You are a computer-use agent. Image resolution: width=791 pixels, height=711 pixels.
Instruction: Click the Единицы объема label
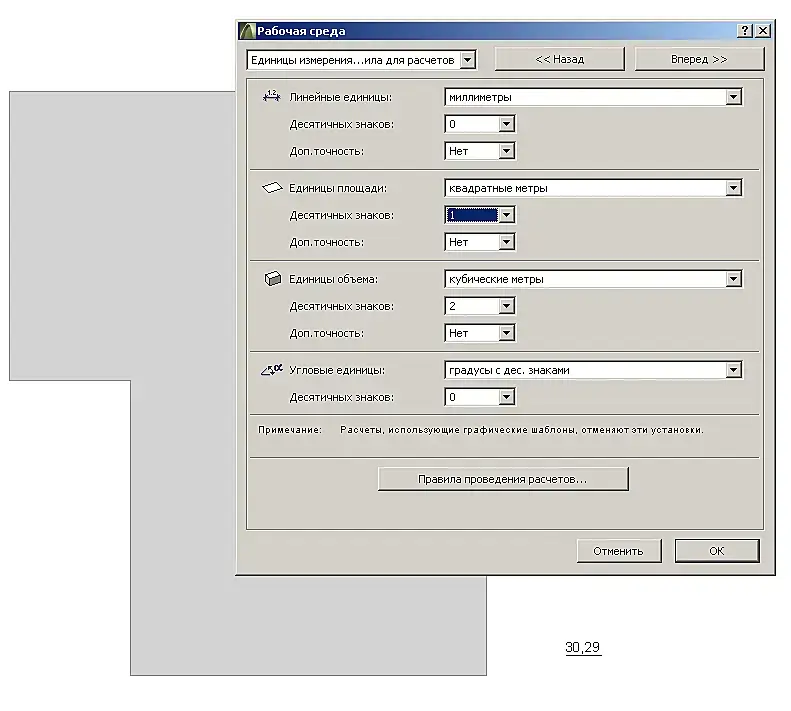333,279
